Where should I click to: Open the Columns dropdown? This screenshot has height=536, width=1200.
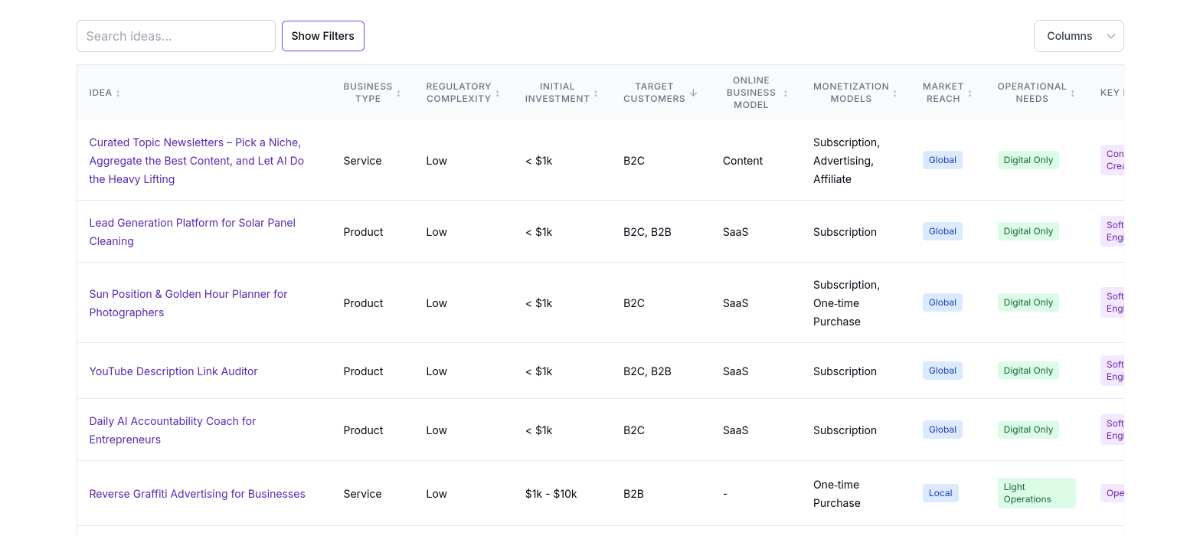pos(1078,36)
